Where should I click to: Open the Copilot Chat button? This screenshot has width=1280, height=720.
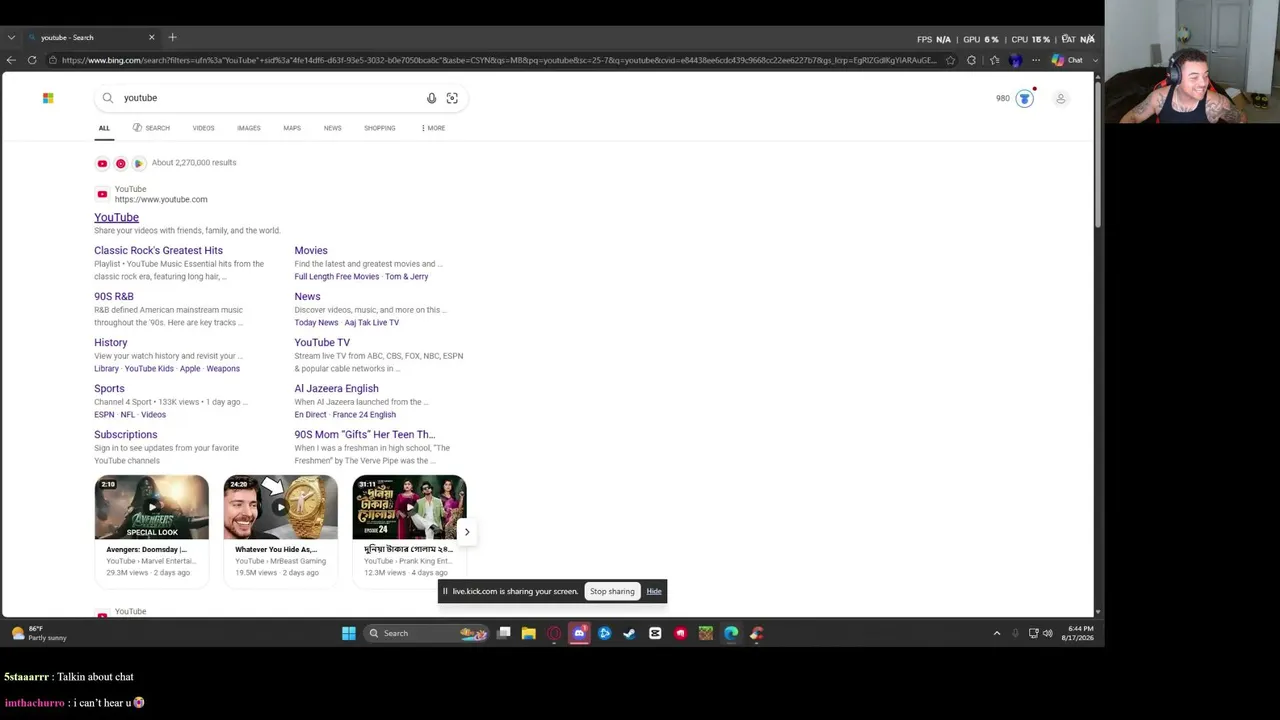[x=1067, y=60]
